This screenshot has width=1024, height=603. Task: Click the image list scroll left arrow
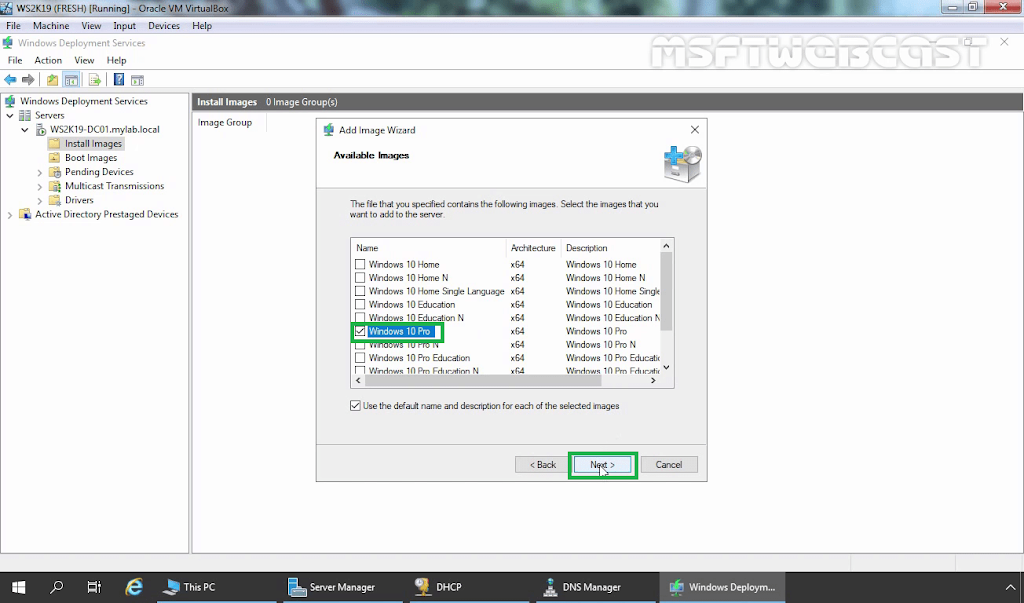358,380
